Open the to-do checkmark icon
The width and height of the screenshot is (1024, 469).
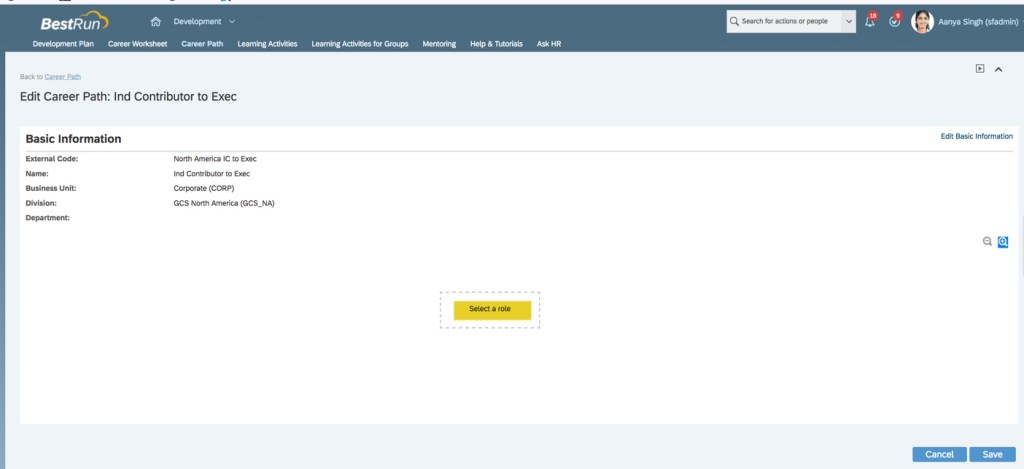click(894, 21)
